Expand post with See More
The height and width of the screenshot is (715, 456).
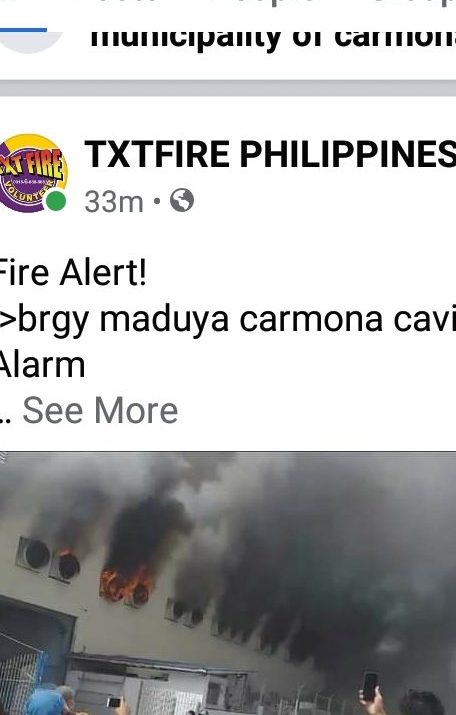click(x=100, y=410)
